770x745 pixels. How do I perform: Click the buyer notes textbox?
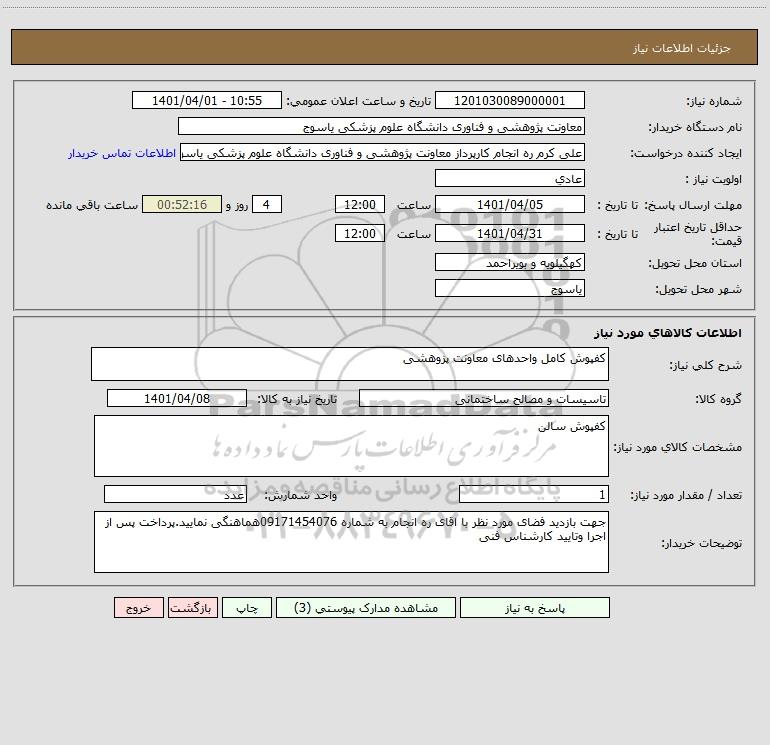pyautogui.click(x=351, y=542)
